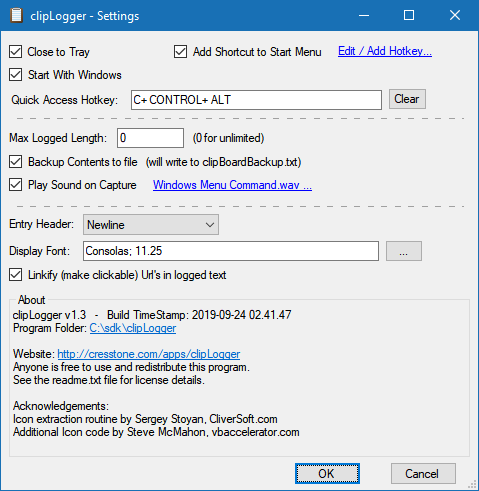Focus the Quick Access Hotkey field

click(256, 100)
